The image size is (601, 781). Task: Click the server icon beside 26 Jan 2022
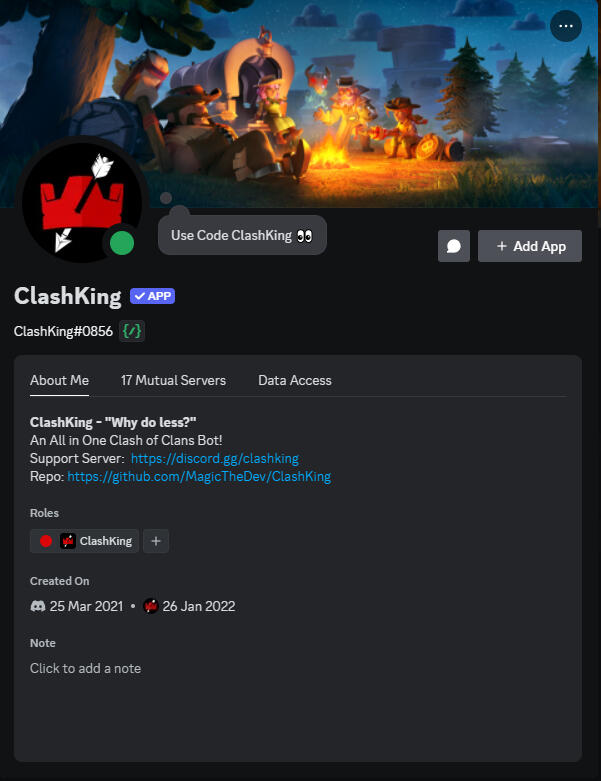[x=150, y=606]
